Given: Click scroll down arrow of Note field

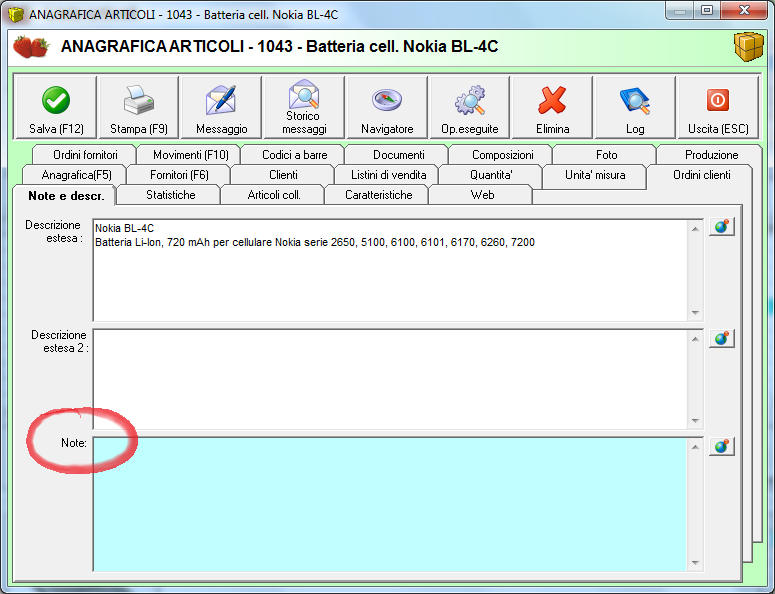Looking at the screenshot, I should pyautogui.click(x=695, y=562).
